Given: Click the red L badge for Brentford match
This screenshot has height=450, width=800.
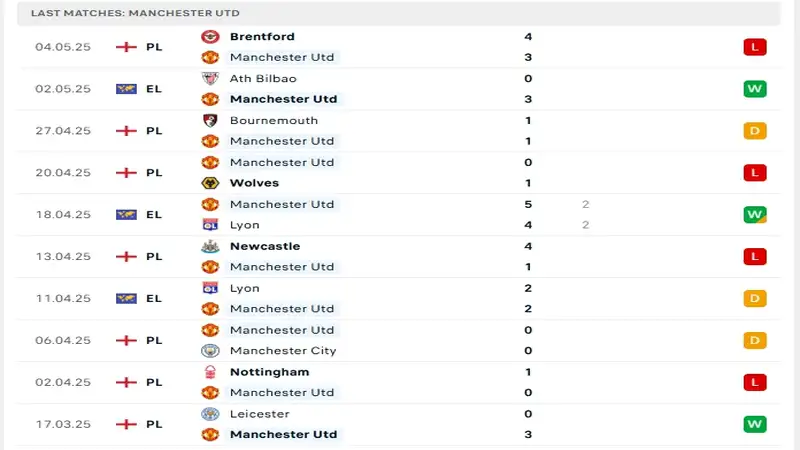Looking at the screenshot, I should 754,47.
